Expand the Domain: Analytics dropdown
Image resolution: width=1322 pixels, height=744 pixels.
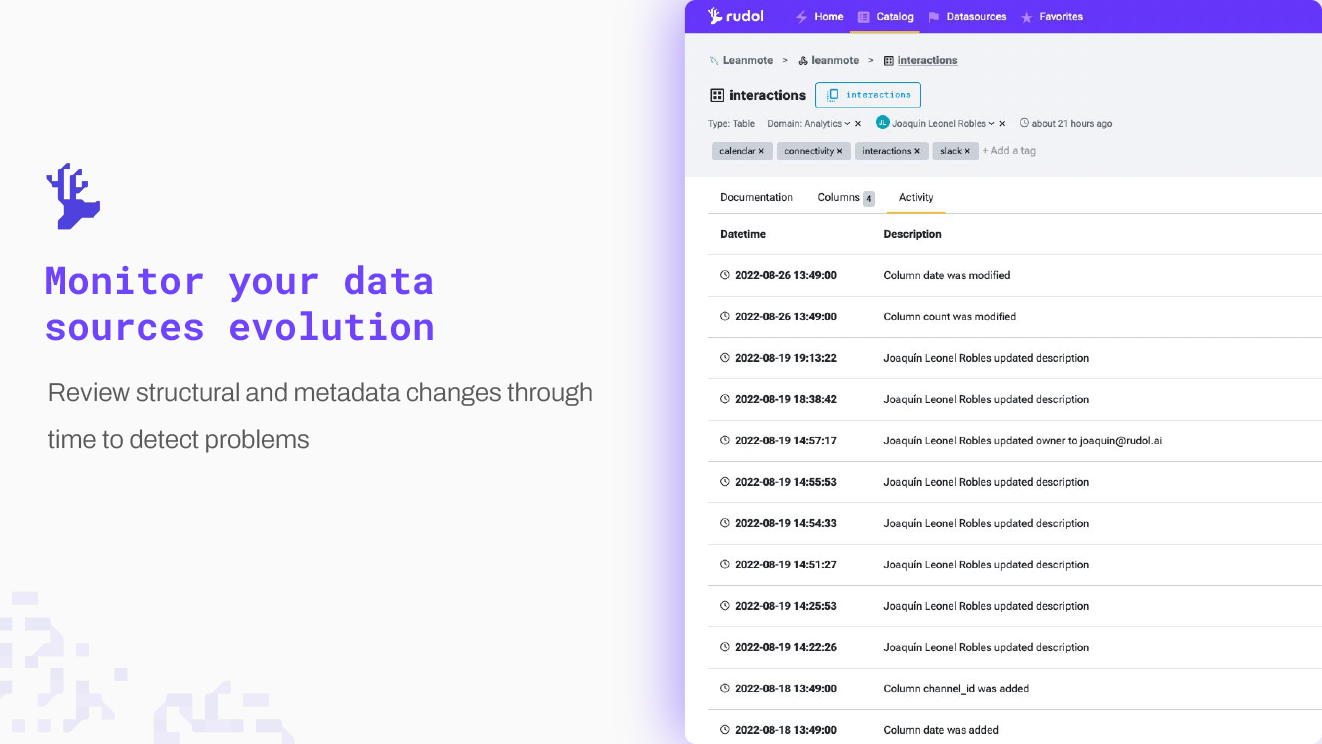click(x=809, y=124)
